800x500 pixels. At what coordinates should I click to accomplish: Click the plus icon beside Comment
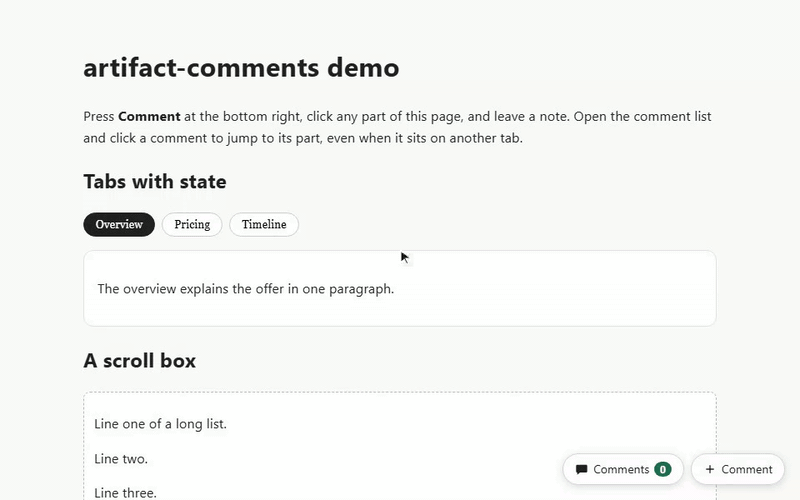point(710,469)
